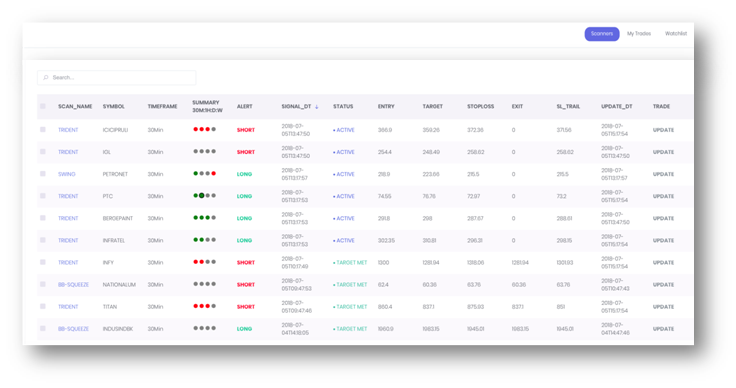
Task: Check the BERGEPAINT row checkbox
Action: coord(43,218)
